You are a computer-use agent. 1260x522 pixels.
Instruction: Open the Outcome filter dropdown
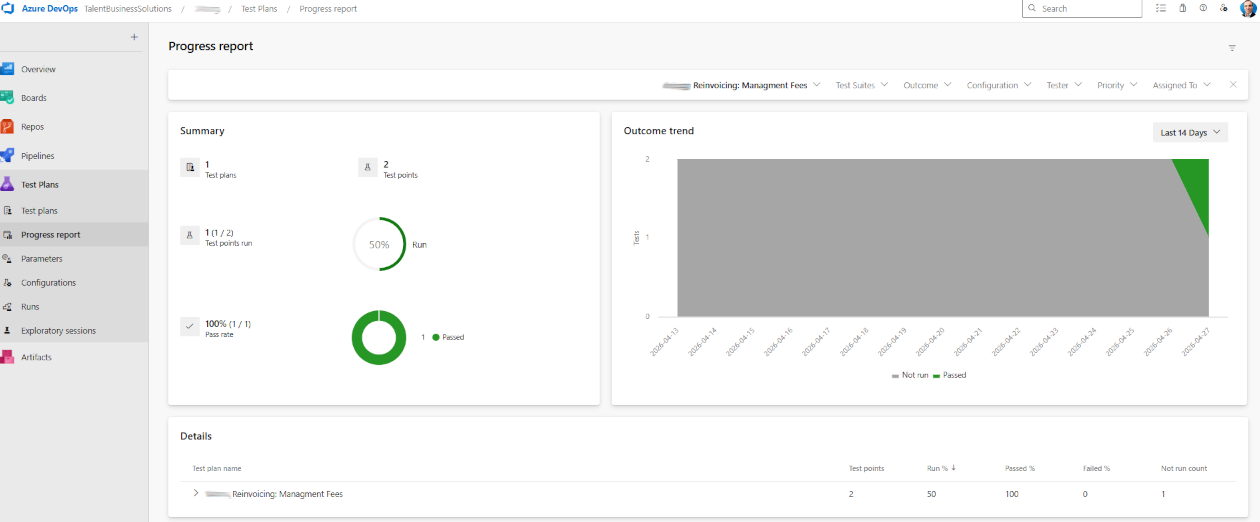pyautogui.click(x=927, y=85)
